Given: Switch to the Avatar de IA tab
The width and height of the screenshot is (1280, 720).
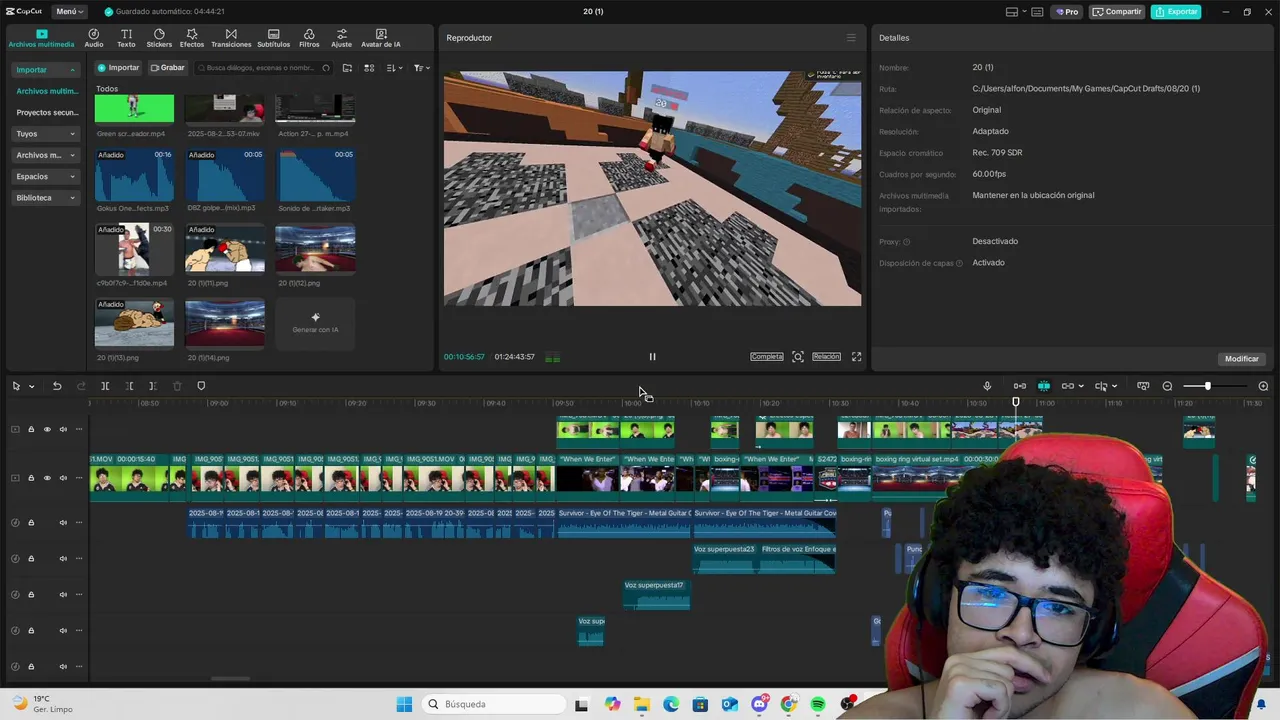Looking at the screenshot, I should click(381, 38).
